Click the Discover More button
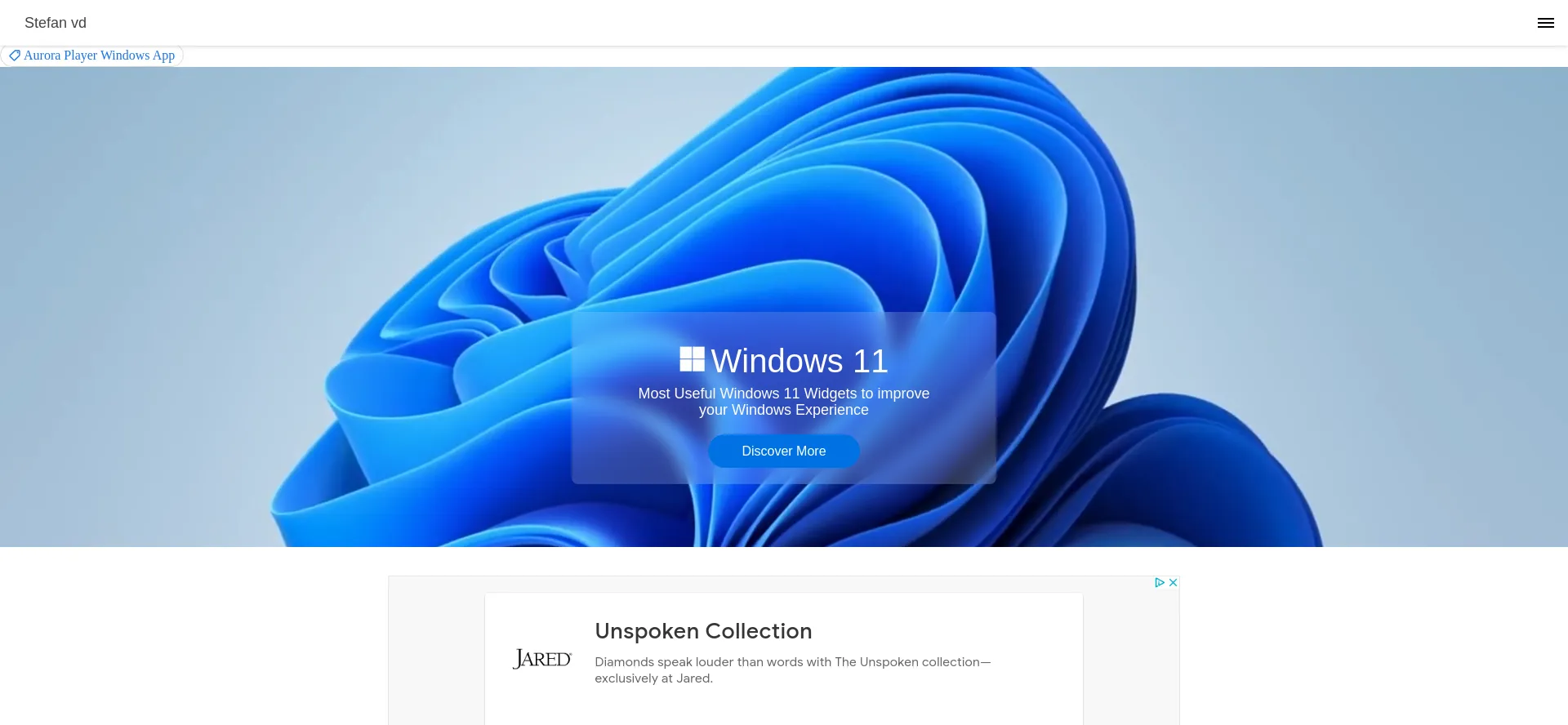Image resolution: width=1568 pixels, height=725 pixels. [783, 451]
